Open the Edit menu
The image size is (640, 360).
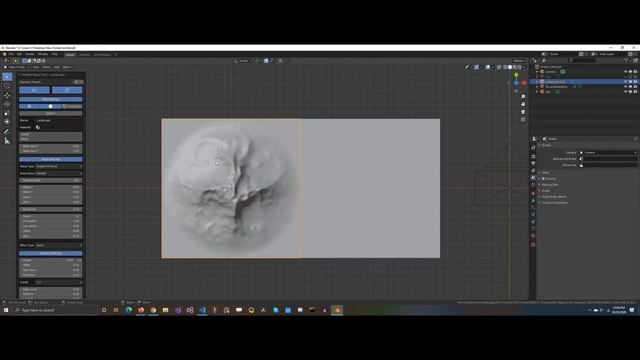[x=19, y=54]
